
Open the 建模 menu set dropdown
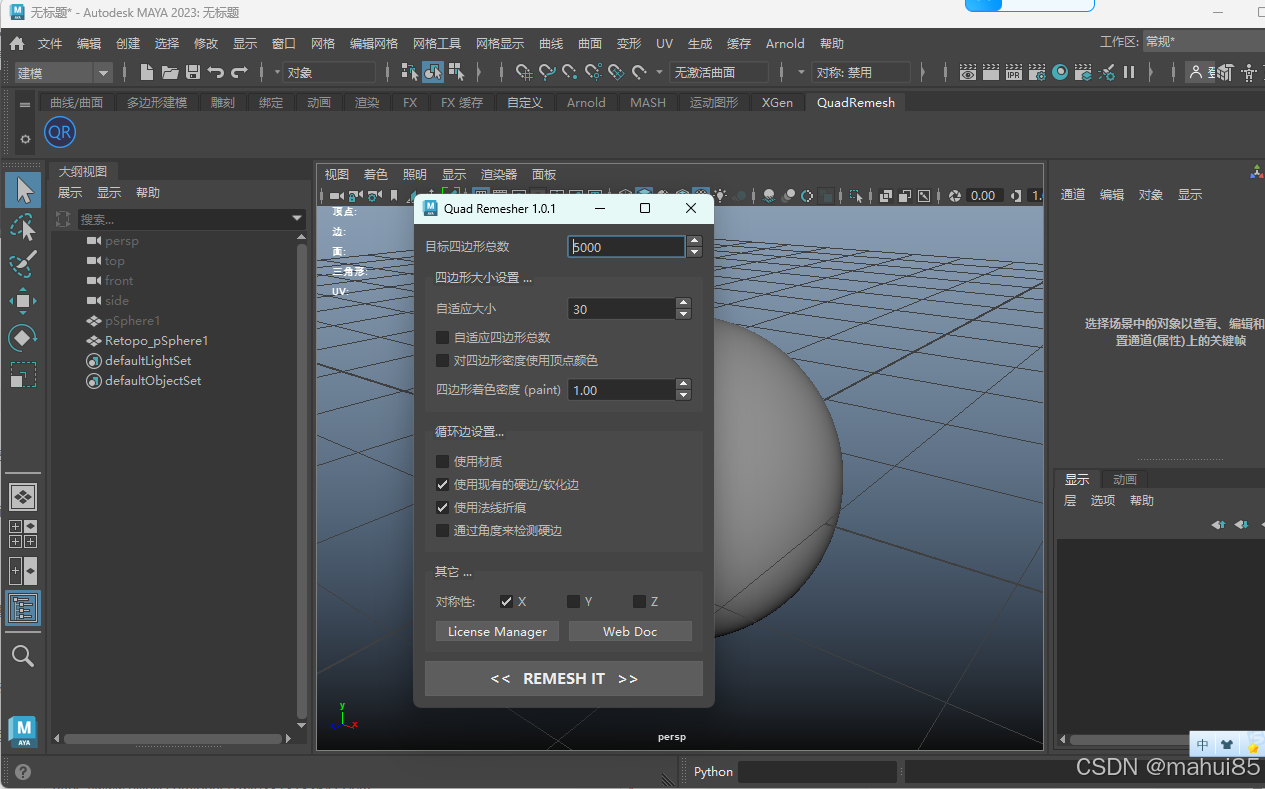[x=63, y=72]
